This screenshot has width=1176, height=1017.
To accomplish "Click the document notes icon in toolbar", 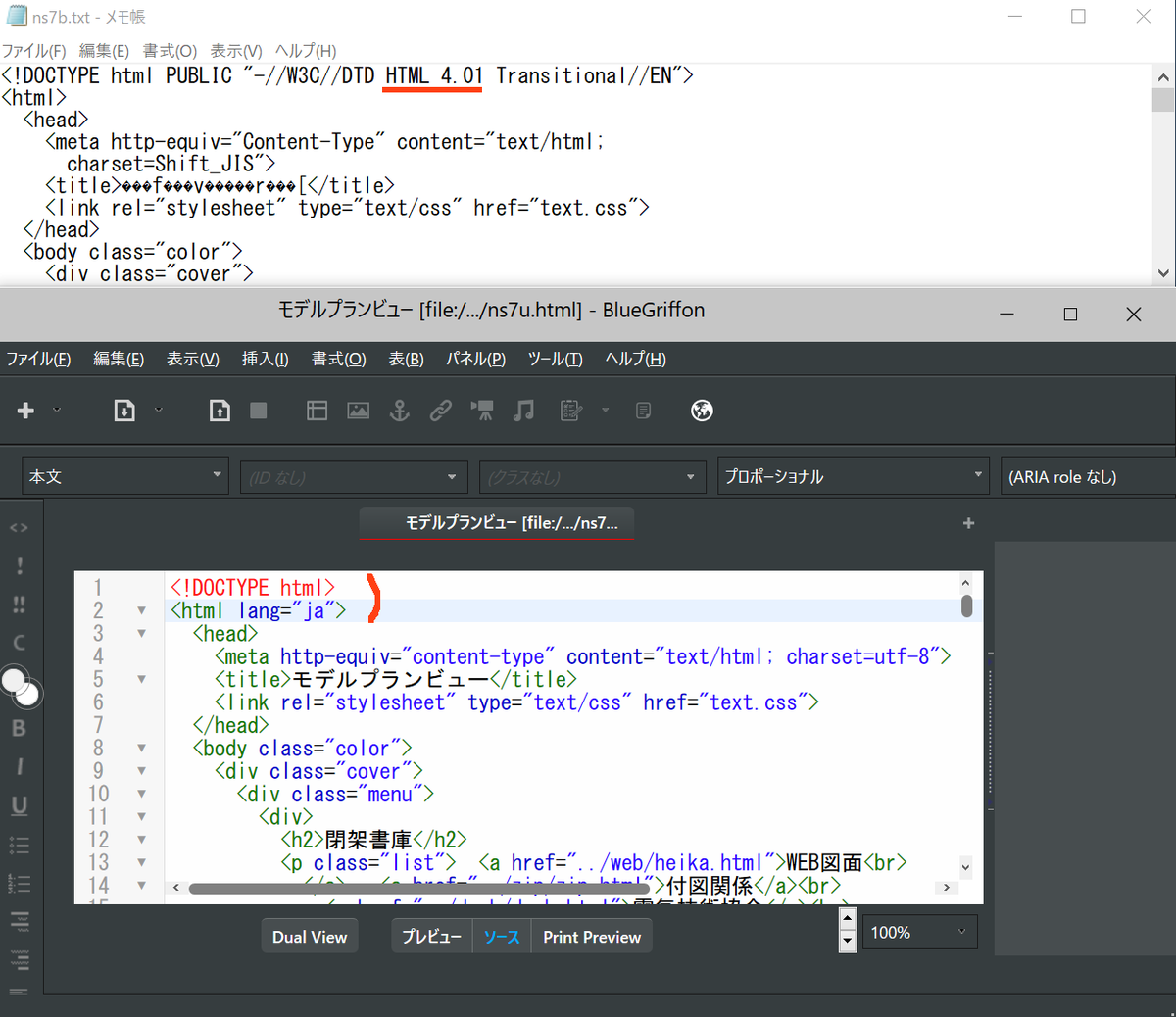I will click(643, 411).
